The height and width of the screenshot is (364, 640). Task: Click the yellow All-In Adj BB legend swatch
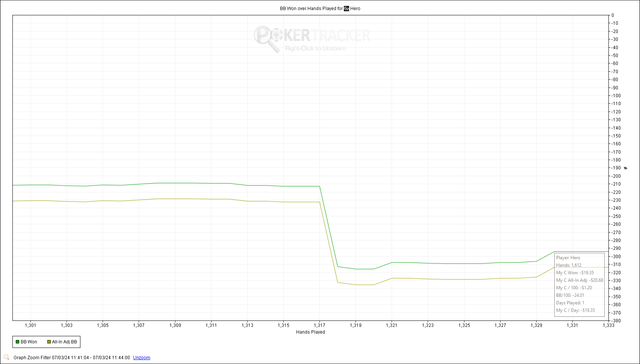click(x=49, y=342)
